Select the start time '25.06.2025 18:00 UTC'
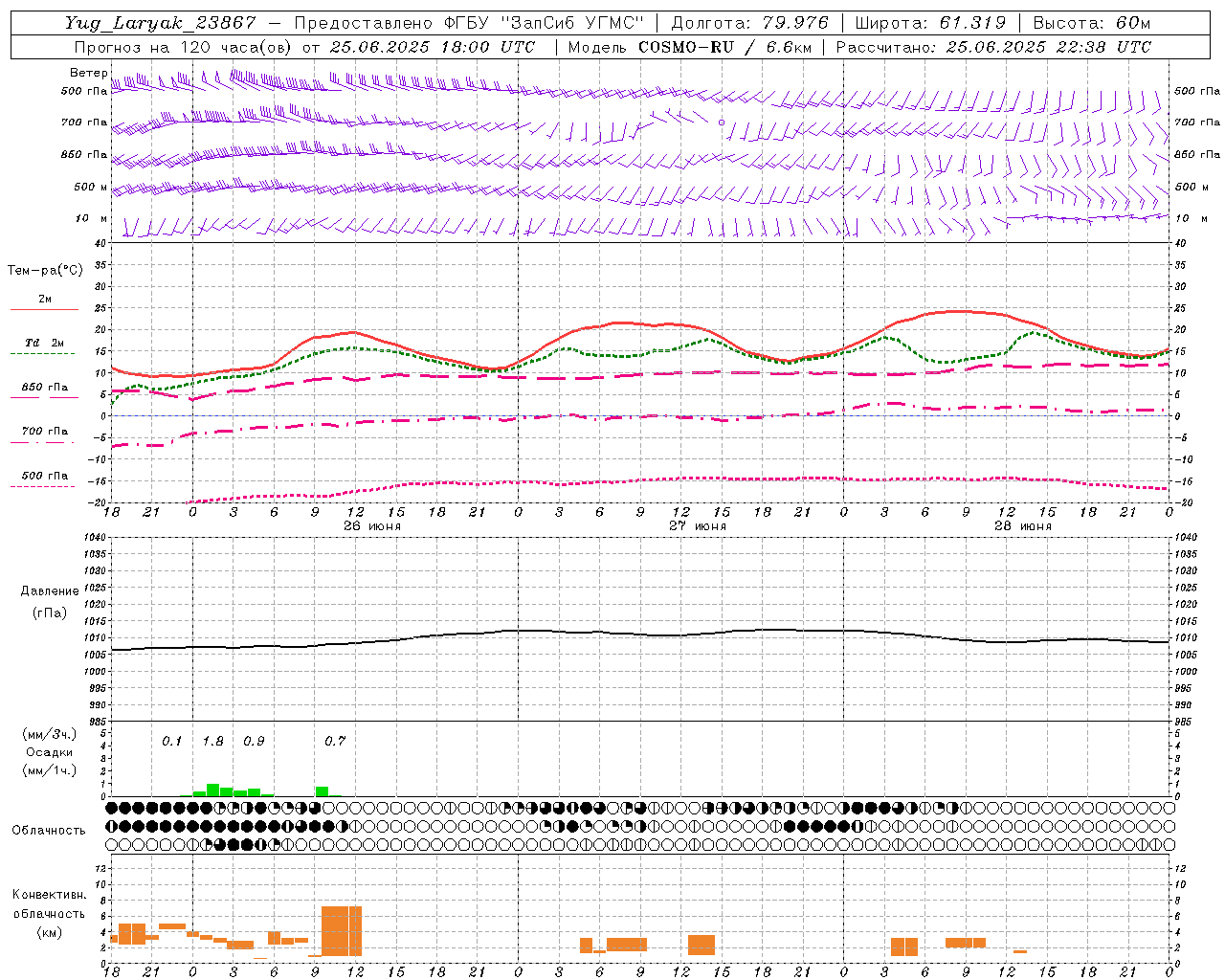Viewport: 1225px width, 980px height. pos(432,47)
